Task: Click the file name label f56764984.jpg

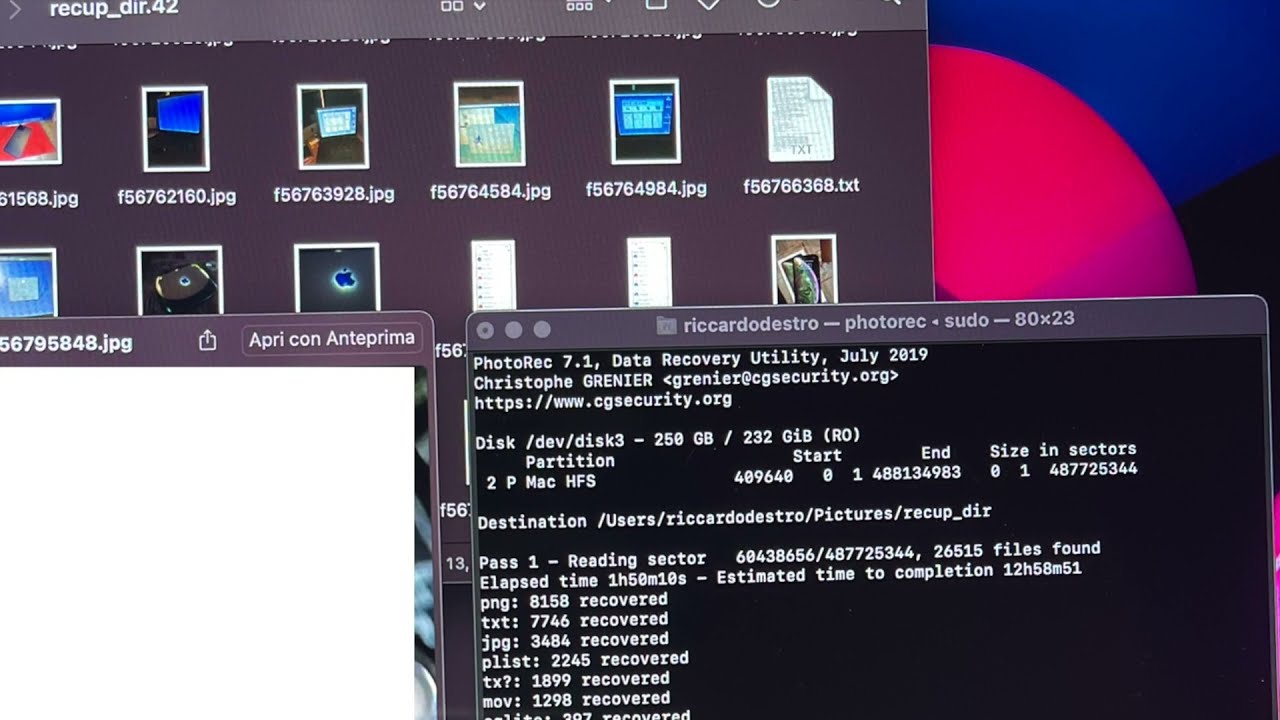Action: [646, 188]
